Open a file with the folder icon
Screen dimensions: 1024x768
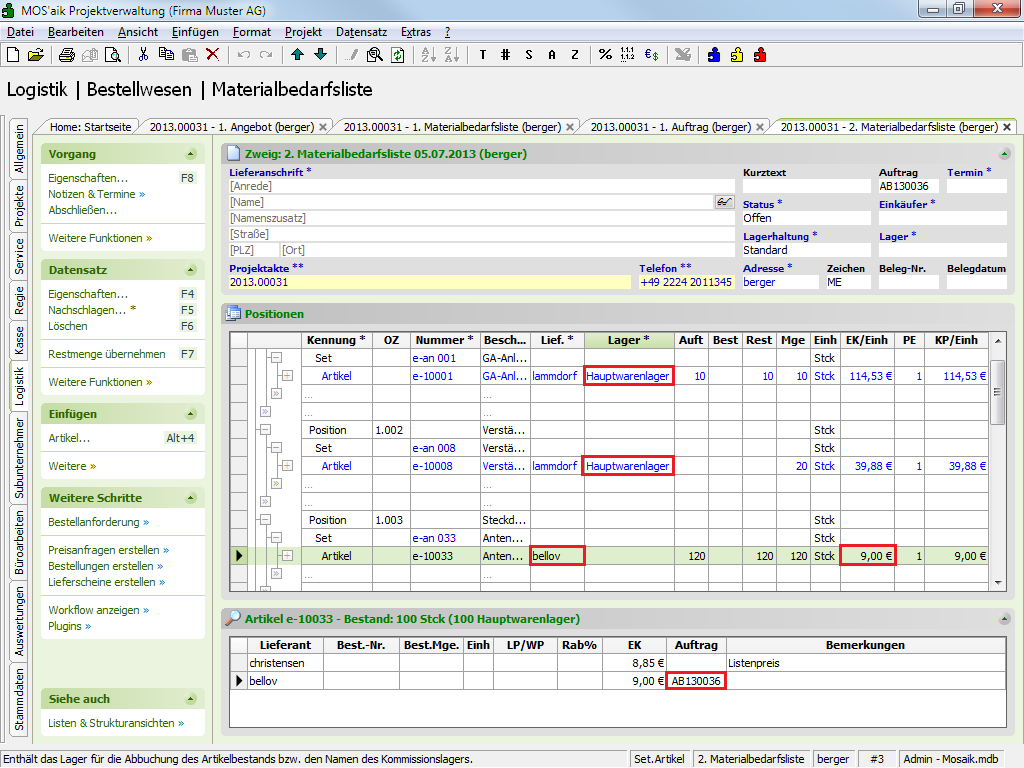tap(36, 55)
